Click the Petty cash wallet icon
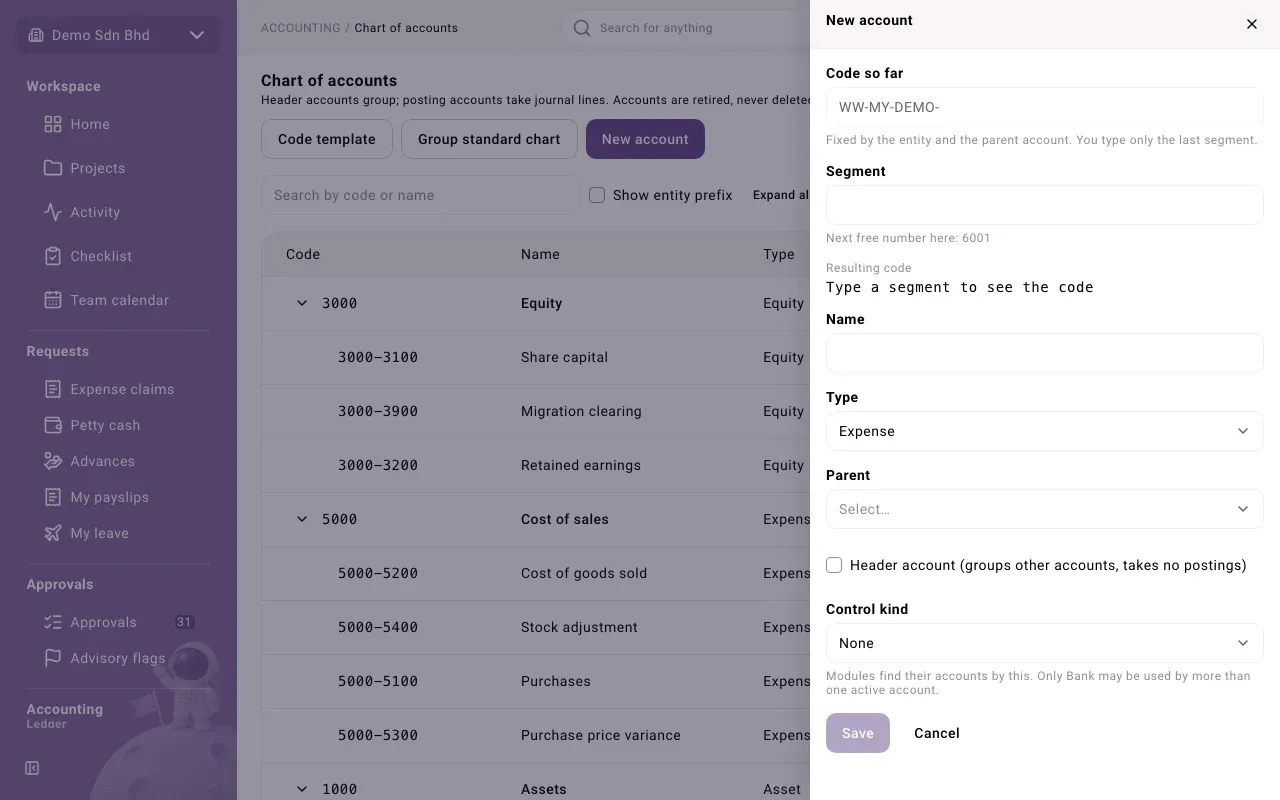This screenshot has width=1280, height=800. [x=53, y=425]
